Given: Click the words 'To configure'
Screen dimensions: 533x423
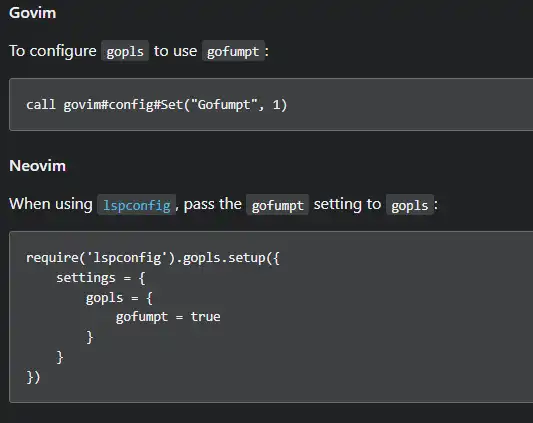Looking at the screenshot, I should [x=53, y=51].
